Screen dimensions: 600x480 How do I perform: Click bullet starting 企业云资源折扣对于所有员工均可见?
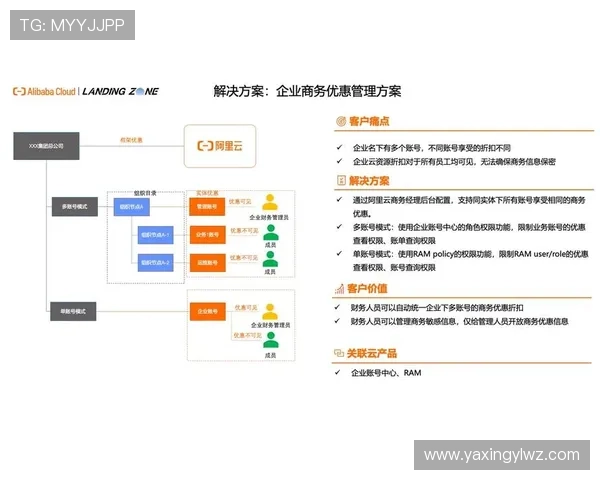click(454, 162)
